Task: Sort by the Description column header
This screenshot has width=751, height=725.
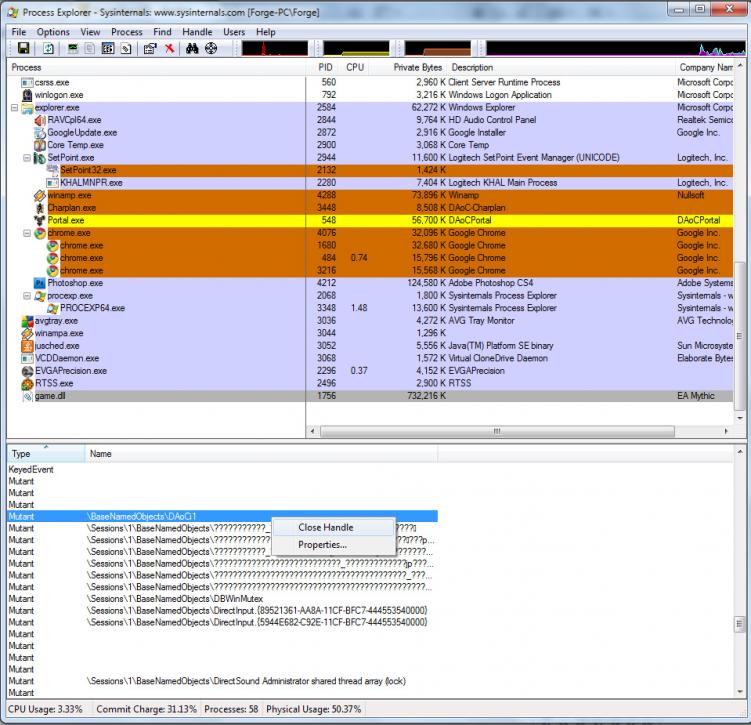Action: click(x=561, y=68)
